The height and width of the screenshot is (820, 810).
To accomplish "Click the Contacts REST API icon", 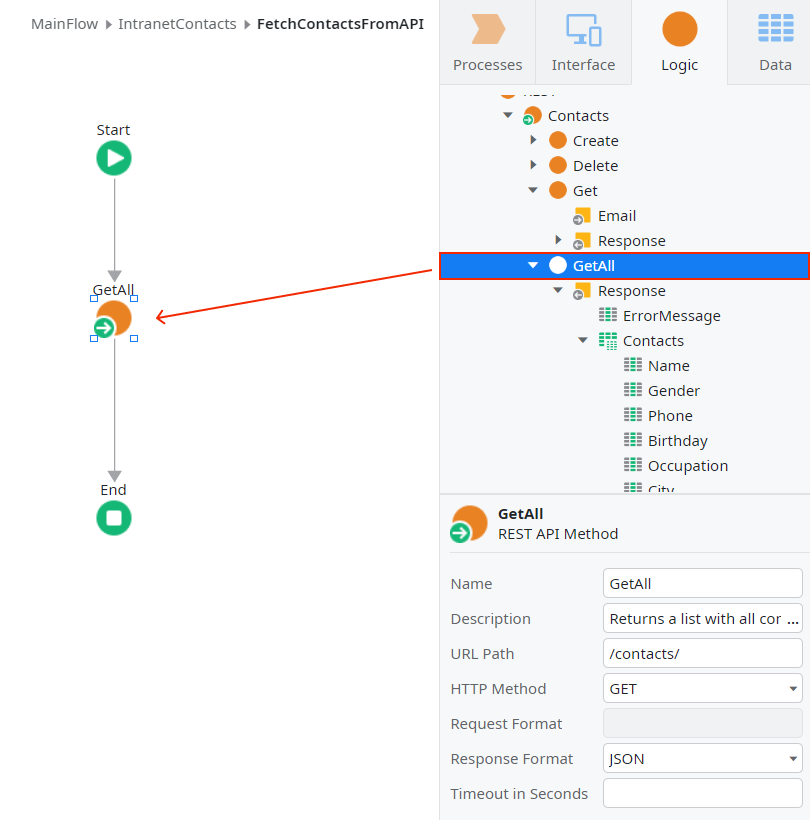I will point(531,115).
